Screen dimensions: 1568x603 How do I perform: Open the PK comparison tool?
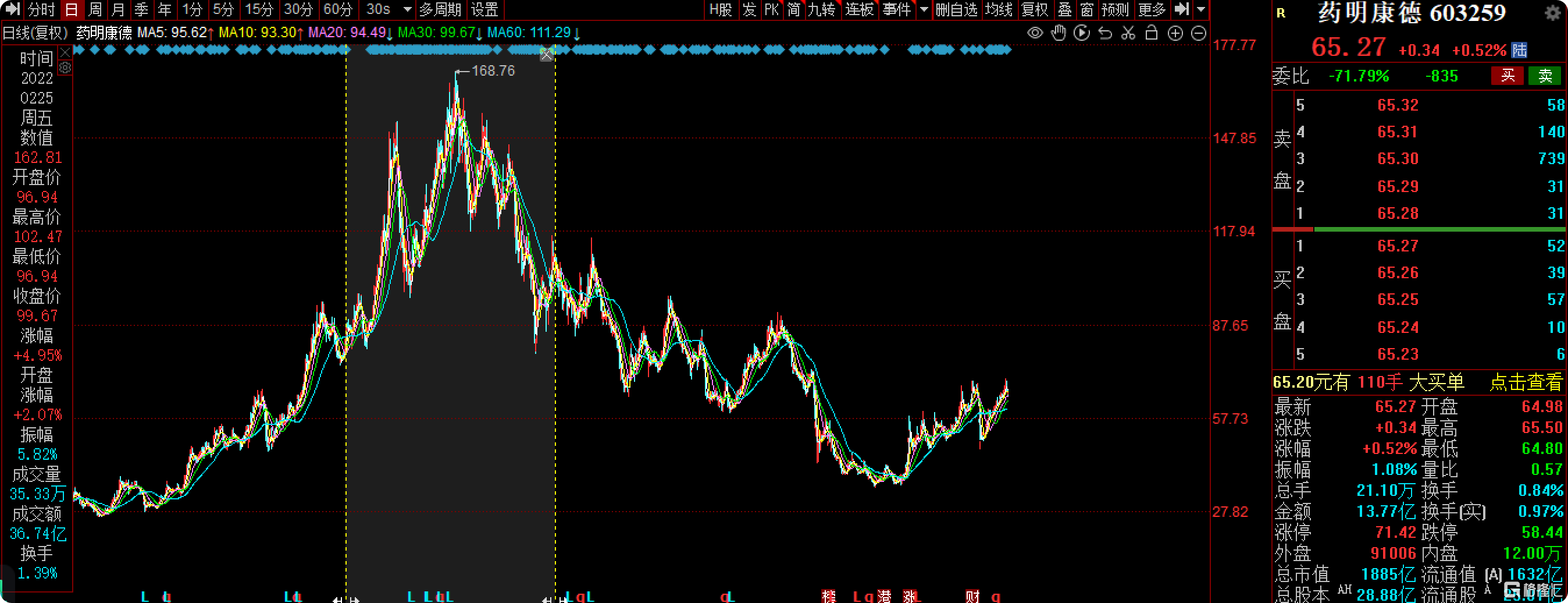pyautogui.click(x=771, y=9)
